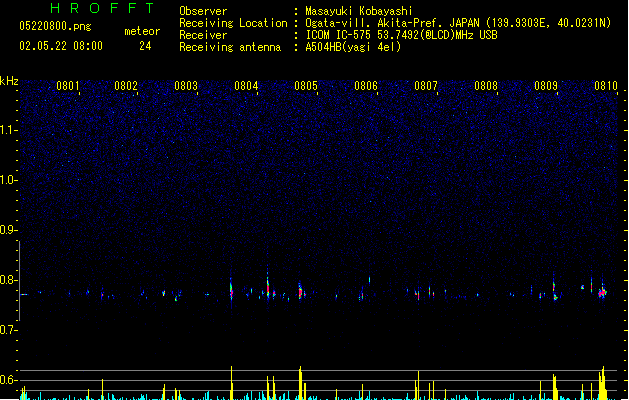This screenshot has height=400, width=629.
Task: Select antenna text A504HB(yagi 4el)
Action: pos(353,47)
